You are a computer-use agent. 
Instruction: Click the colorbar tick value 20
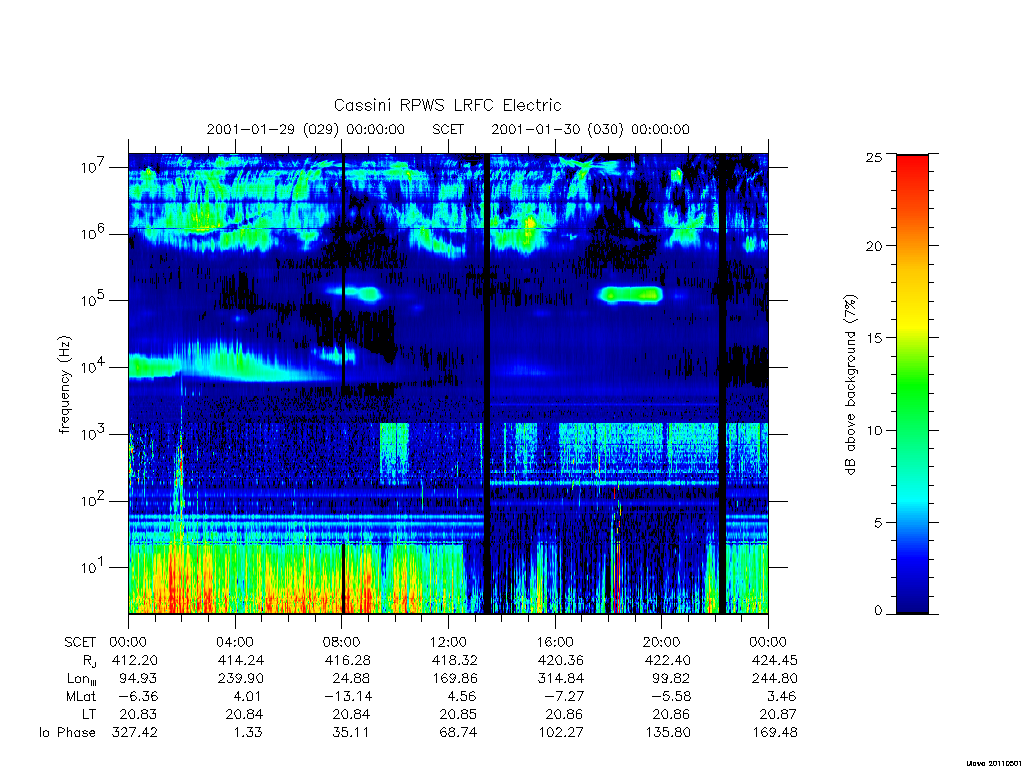pyautogui.click(x=874, y=246)
